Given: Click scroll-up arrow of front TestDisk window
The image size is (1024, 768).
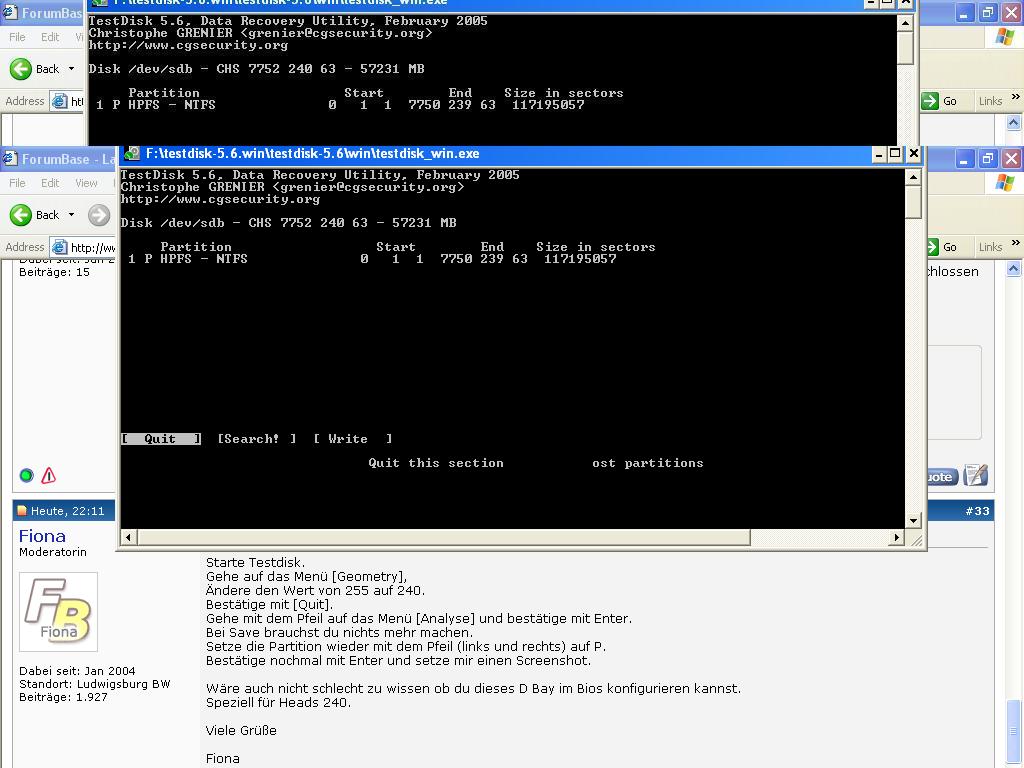Looking at the screenshot, I should (914, 176).
